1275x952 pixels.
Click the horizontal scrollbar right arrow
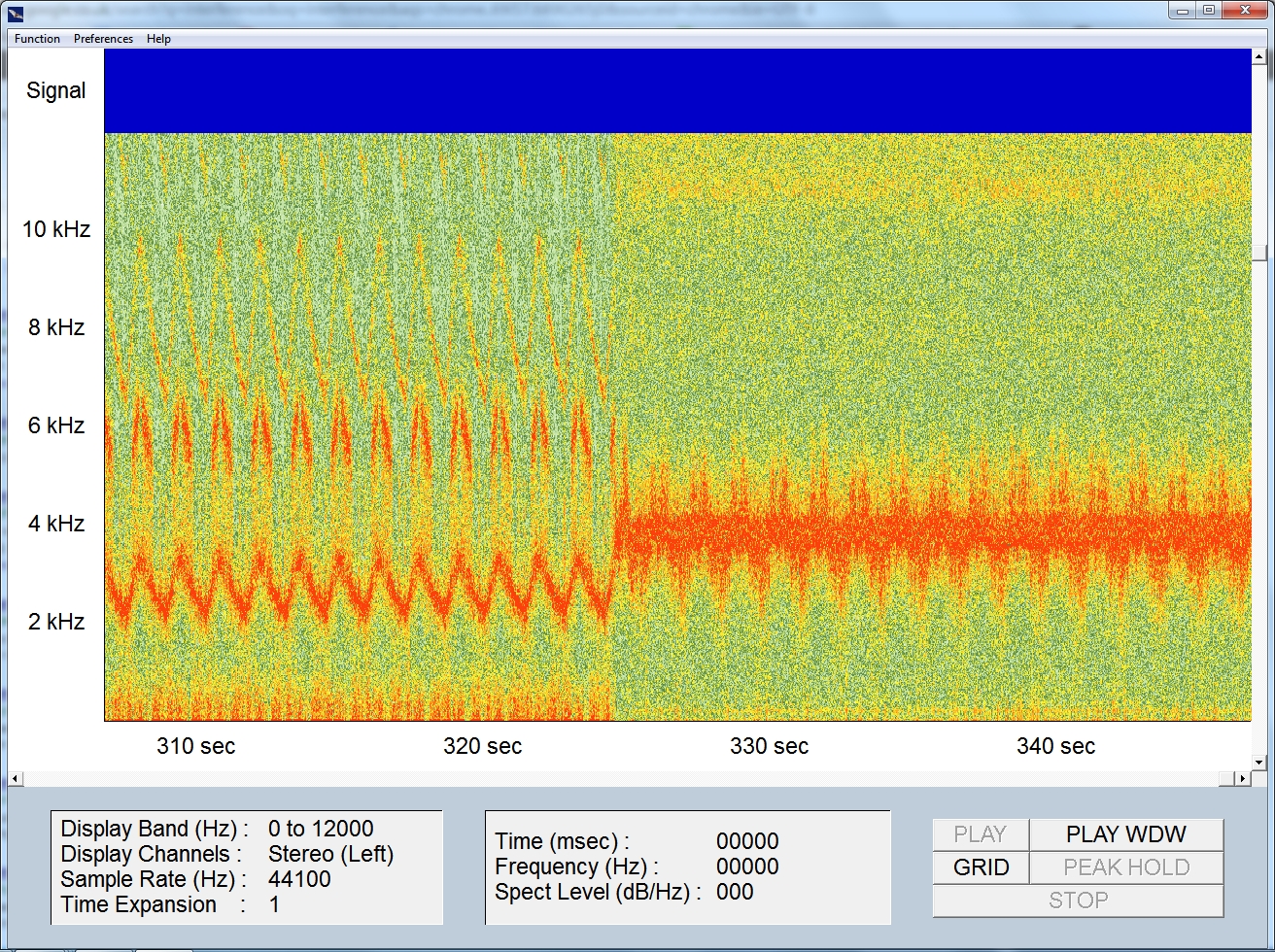(1242, 779)
